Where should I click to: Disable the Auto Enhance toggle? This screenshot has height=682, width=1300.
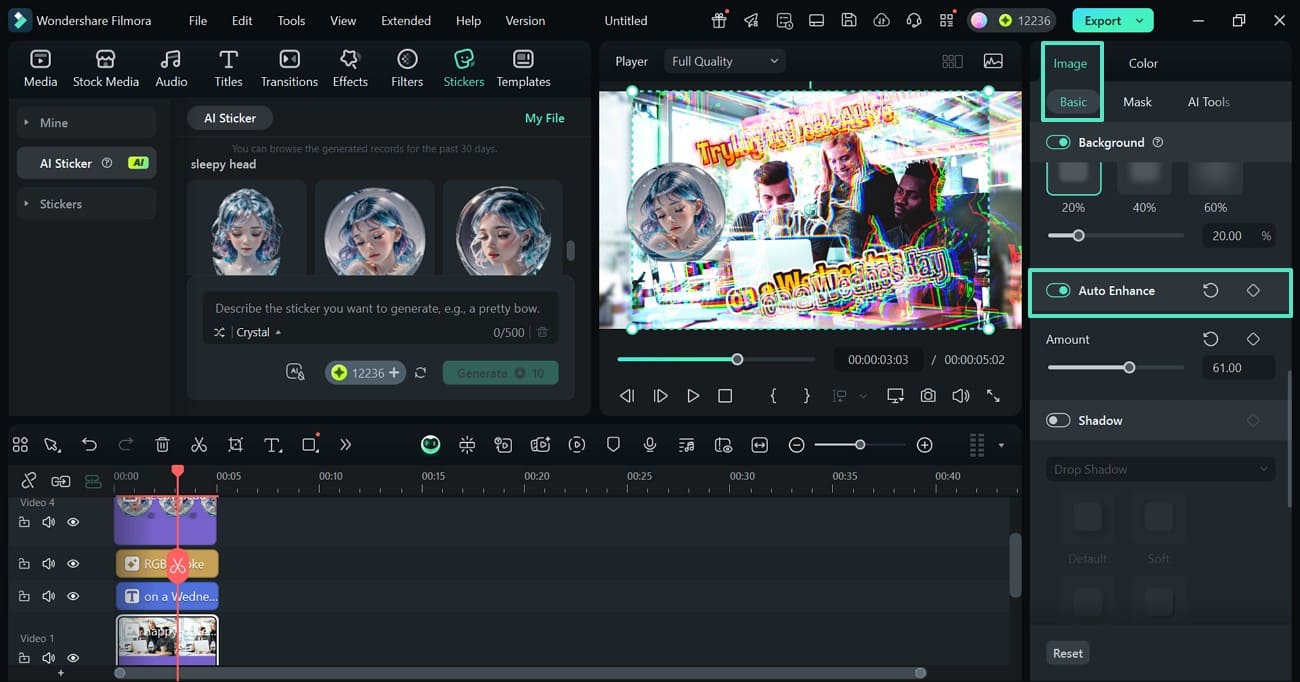pos(1058,291)
